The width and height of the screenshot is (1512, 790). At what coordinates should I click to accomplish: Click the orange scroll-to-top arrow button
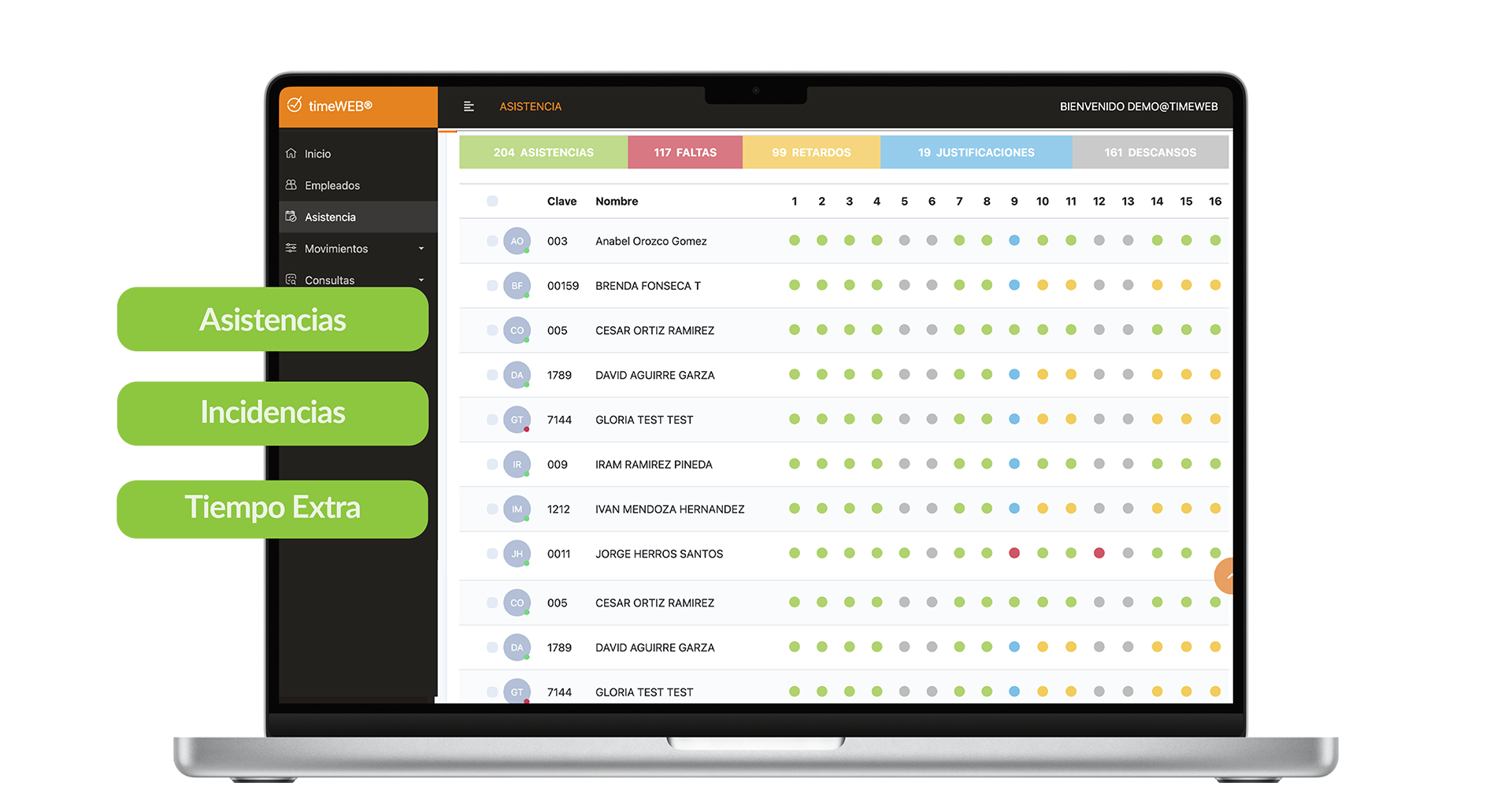click(x=1225, y=576)
